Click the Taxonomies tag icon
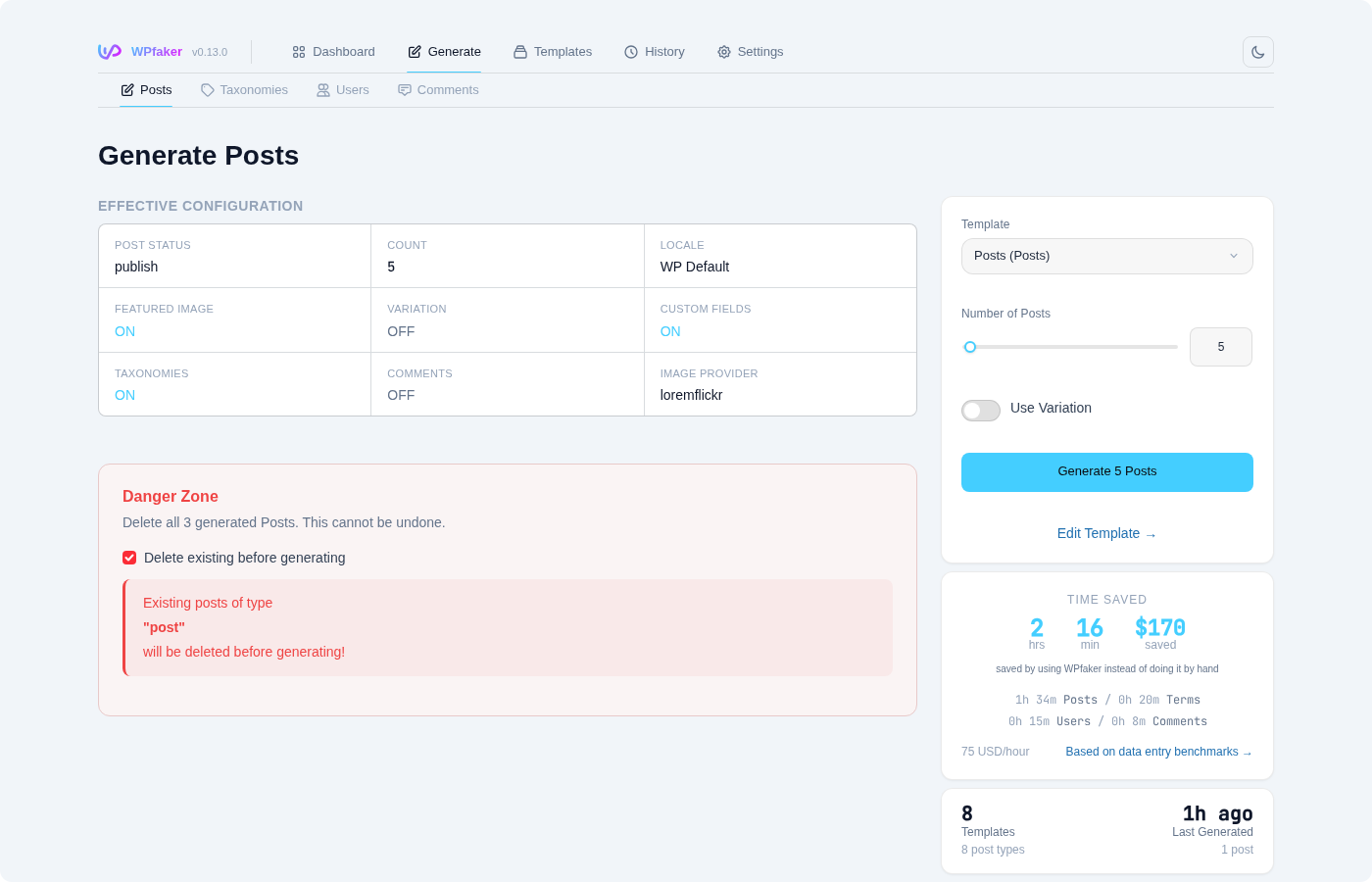This screenshot has height=882, width=1372. pos(207,89)
